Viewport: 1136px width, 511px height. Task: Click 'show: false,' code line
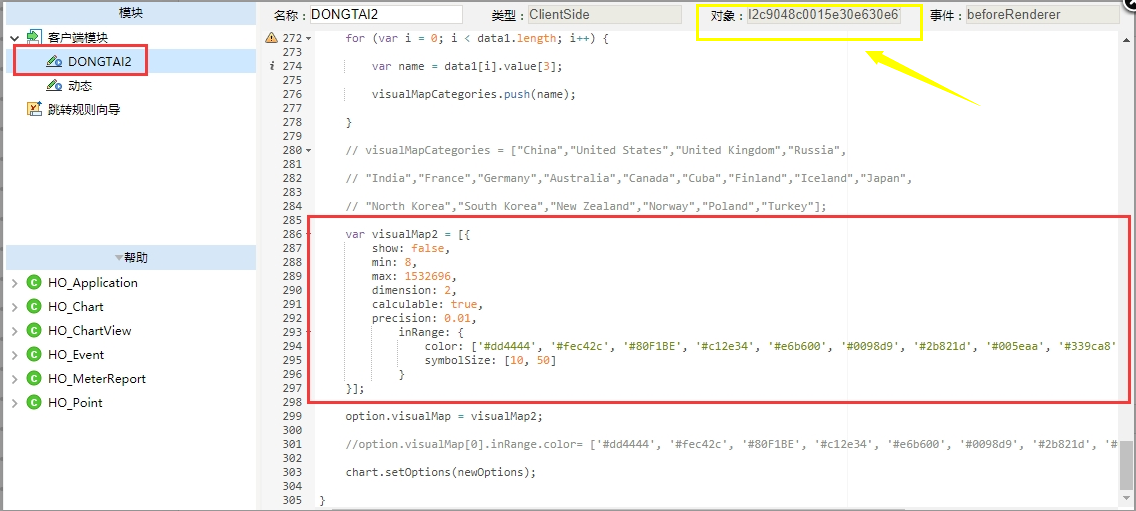(x=411, y=249)
